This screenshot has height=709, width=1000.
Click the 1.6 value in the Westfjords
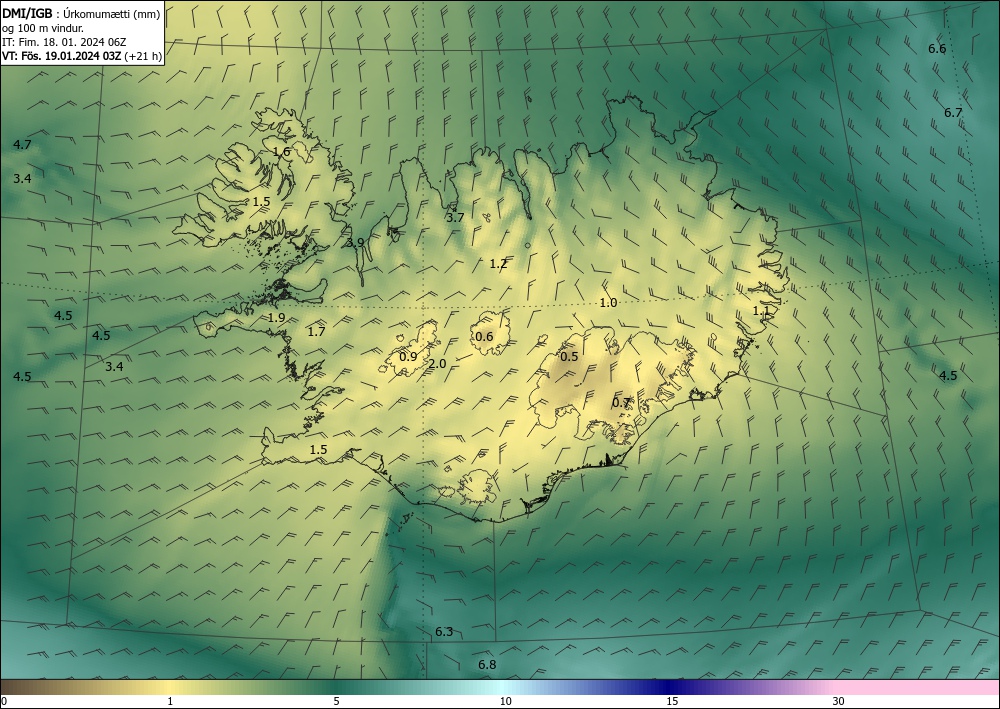click(281, 152)
